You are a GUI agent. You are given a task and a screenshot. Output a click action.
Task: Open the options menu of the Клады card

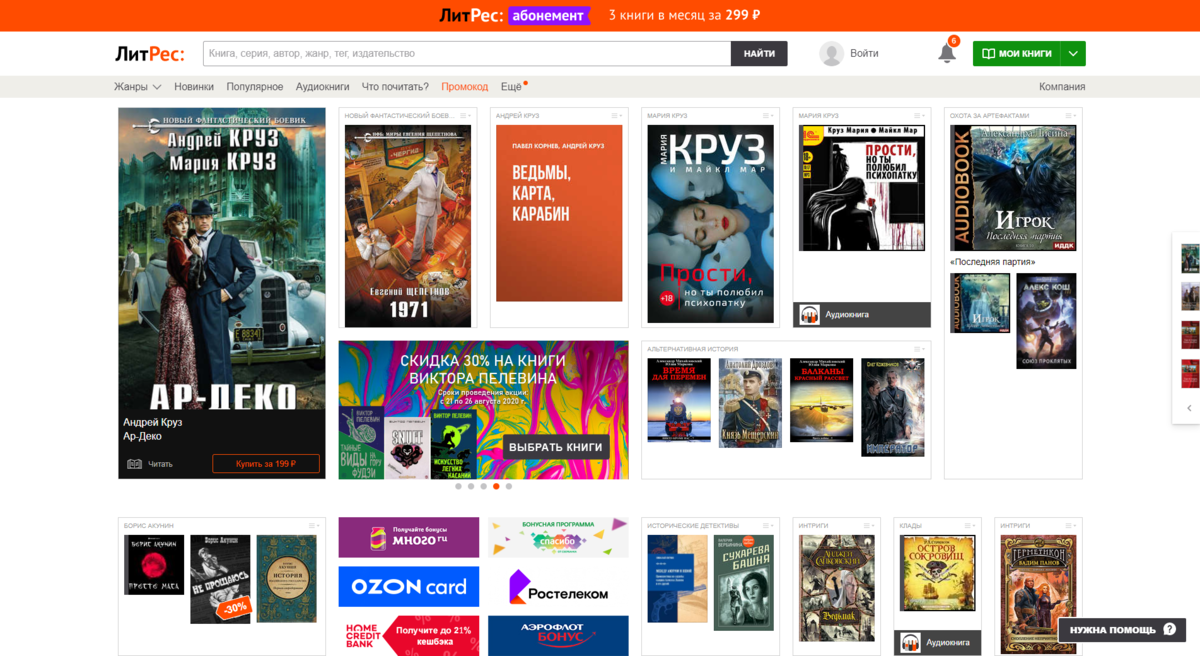point(970,525)
